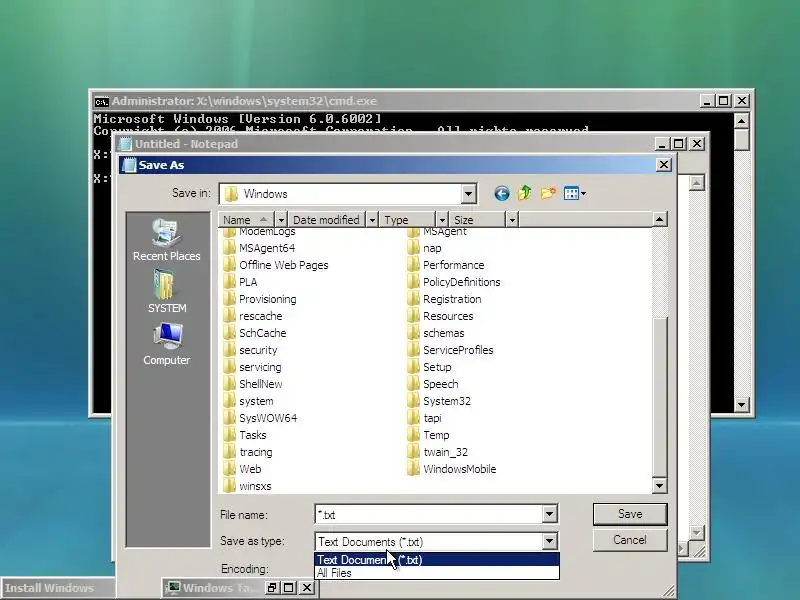Choose Text Documents (*.txt) from the list
Viewport: 800px width, 600px height.
click(x=437, y=560)
